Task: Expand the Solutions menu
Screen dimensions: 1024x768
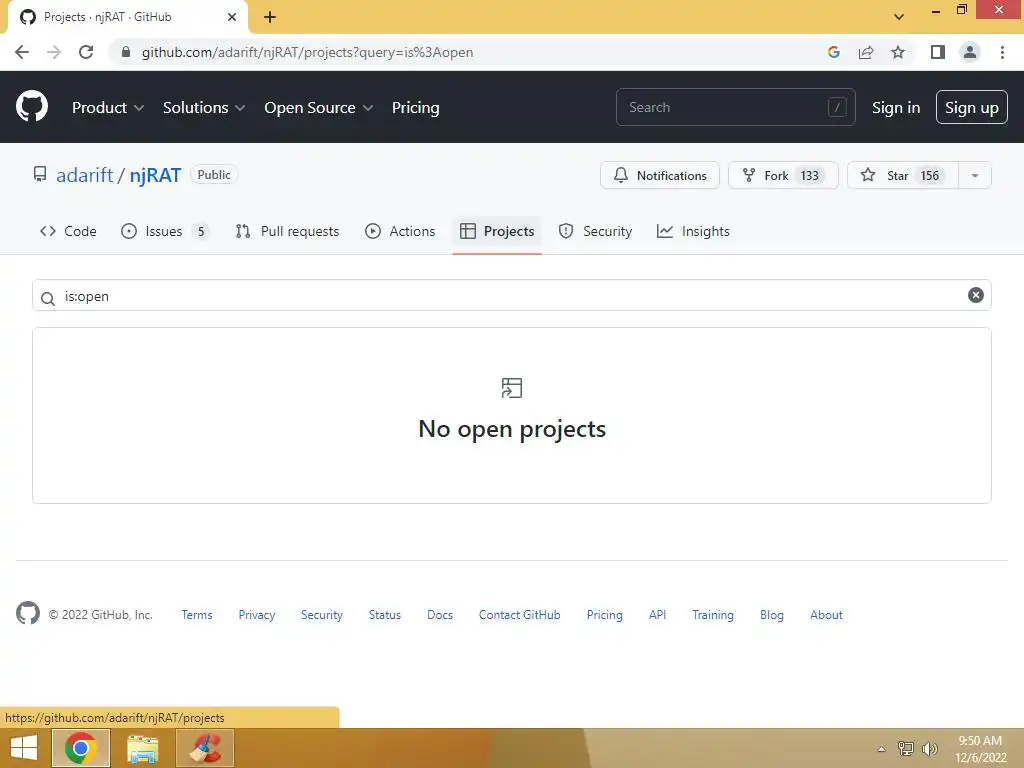Action: click(x=204, y=107)
